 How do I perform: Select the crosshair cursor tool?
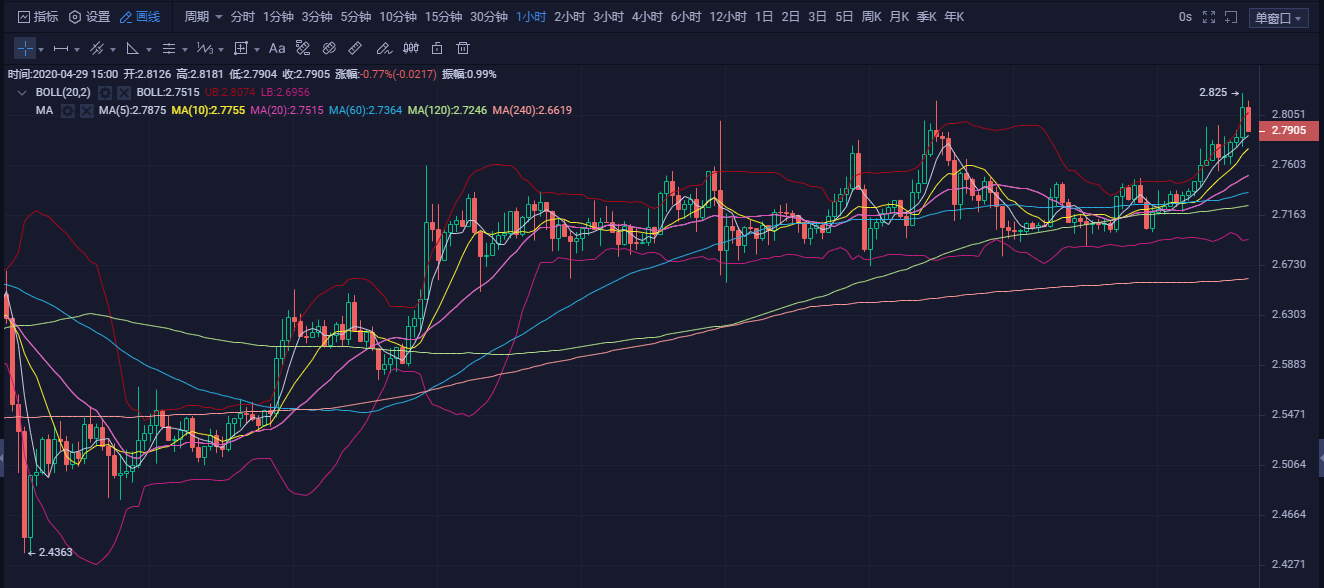click(25, 48)
